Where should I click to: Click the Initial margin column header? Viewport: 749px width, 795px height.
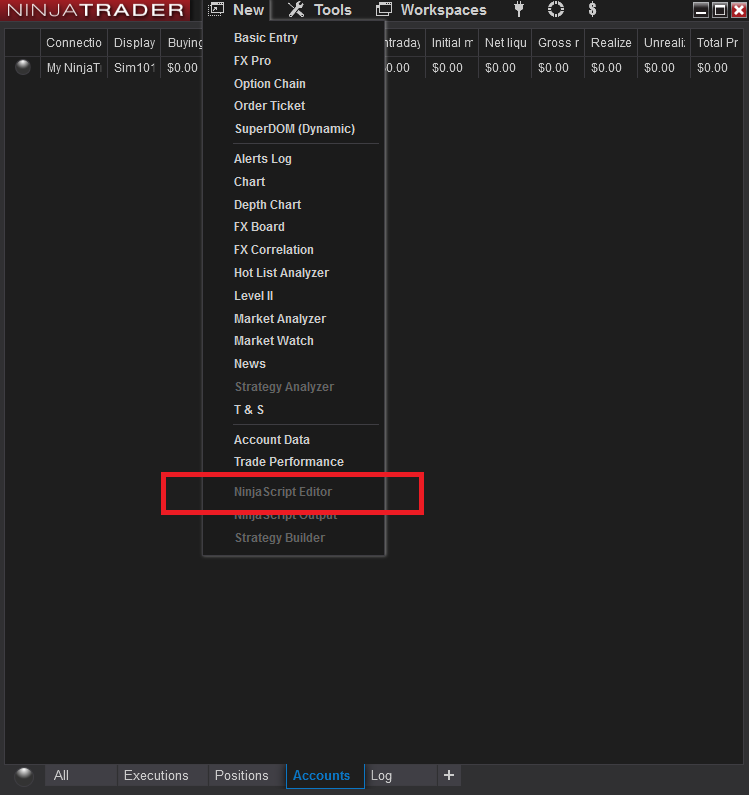click(452, 43)
